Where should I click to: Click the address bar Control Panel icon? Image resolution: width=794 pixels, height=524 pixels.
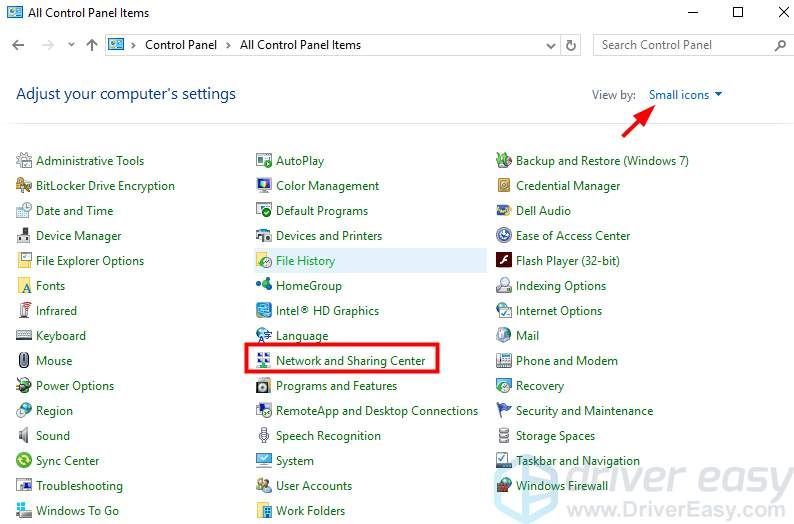116,45
